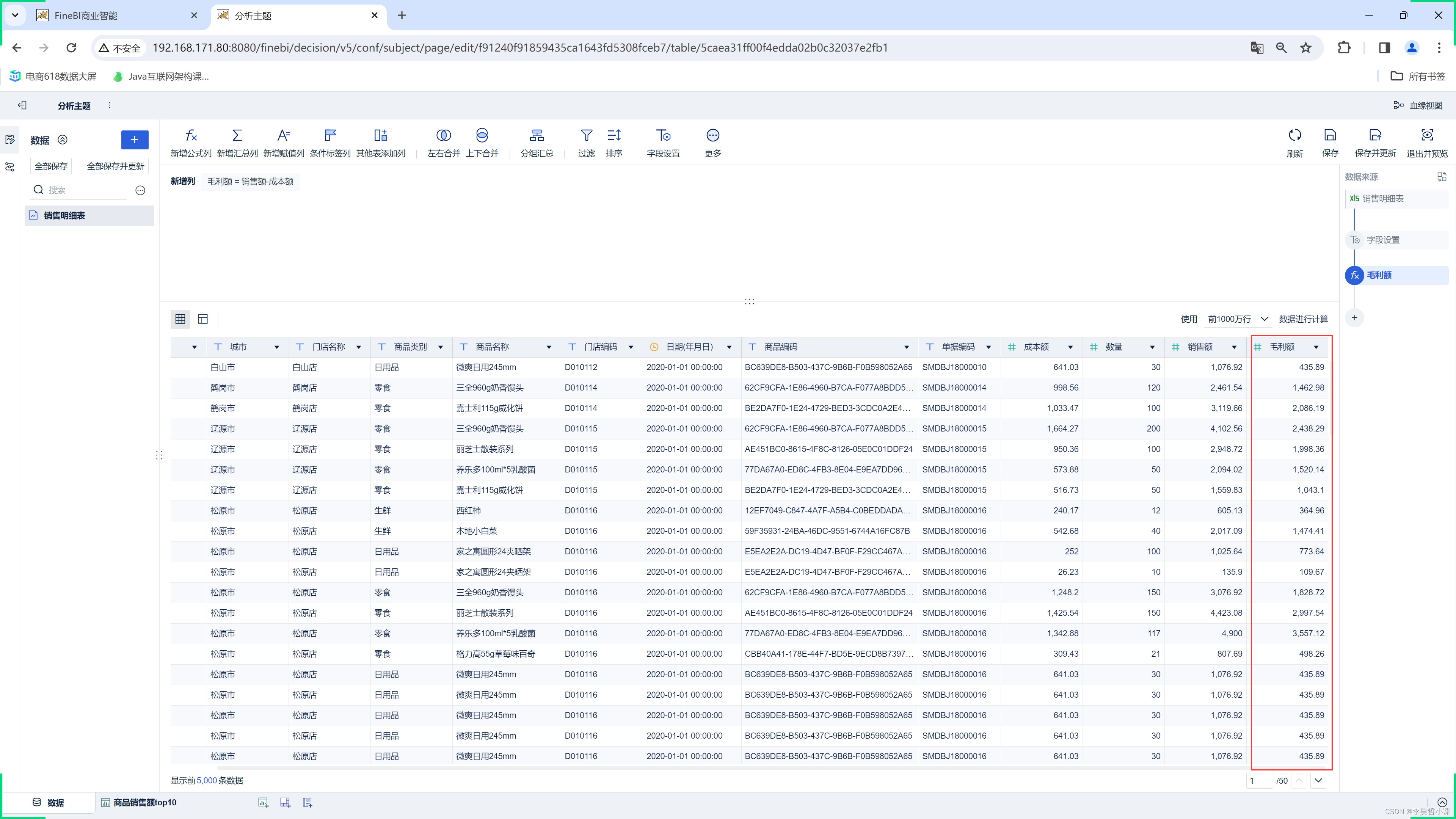
Task: Open the 城市 column dropdown
Action: click(276, 347)
